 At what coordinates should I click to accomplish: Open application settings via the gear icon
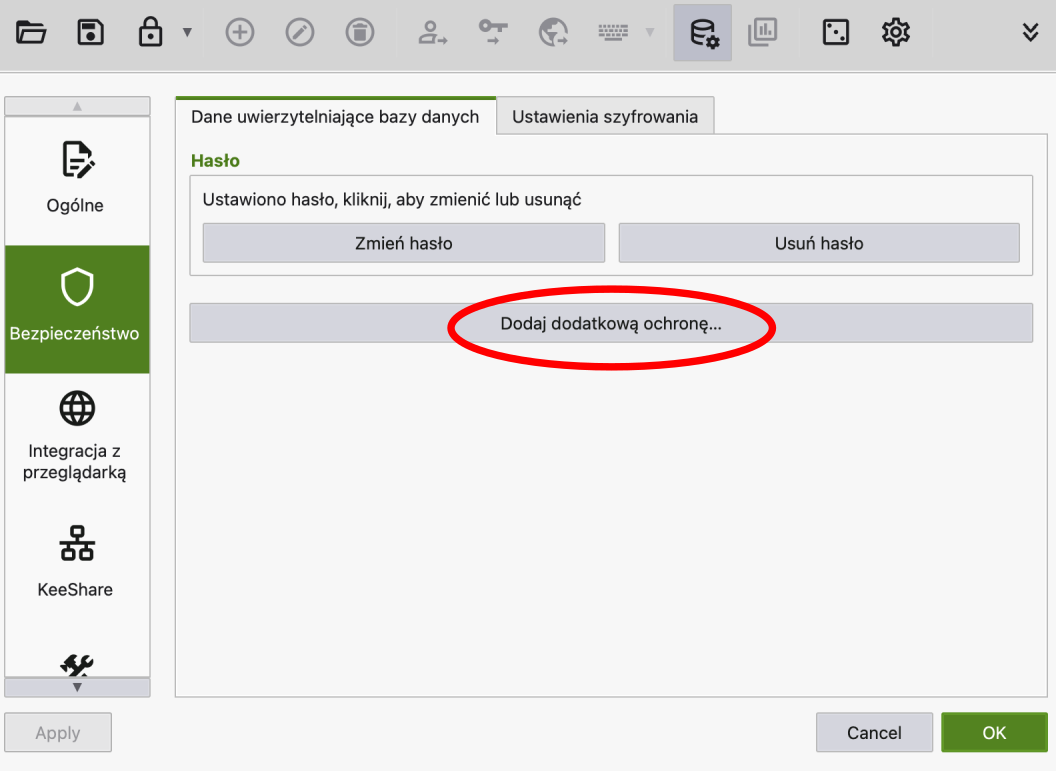pos(895,33)
